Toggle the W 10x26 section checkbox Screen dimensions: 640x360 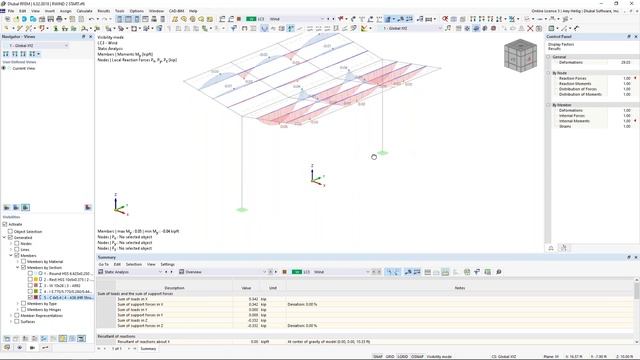(x=30, y=286)
